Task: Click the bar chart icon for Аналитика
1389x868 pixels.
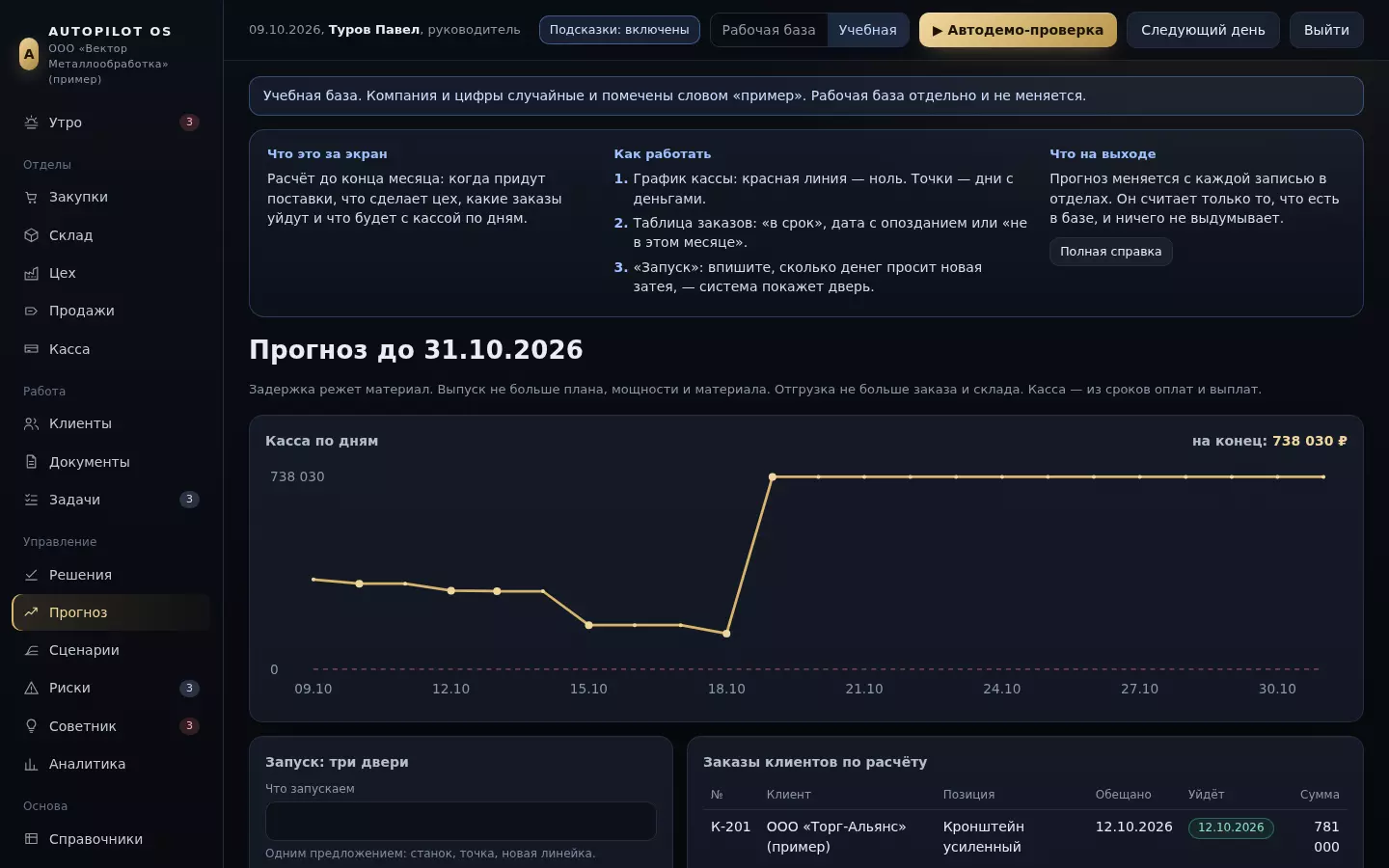Action: pyautogui.click(x=31, y=764)
